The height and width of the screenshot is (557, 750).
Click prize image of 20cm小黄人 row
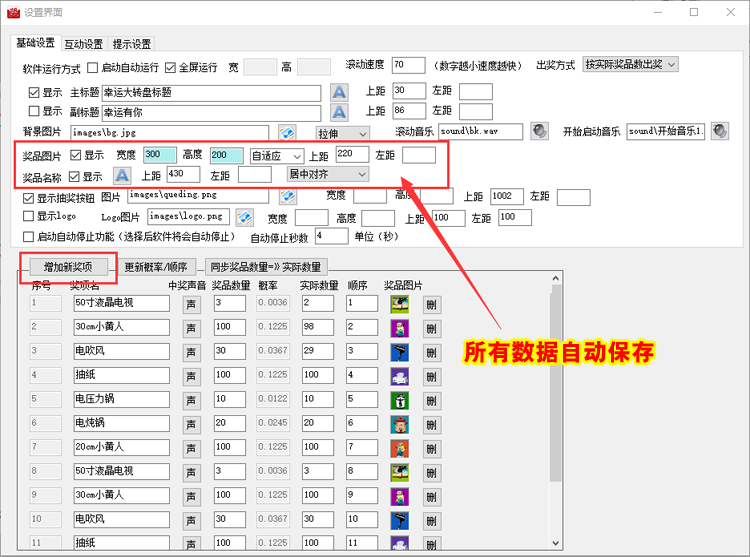click(400, 448)
